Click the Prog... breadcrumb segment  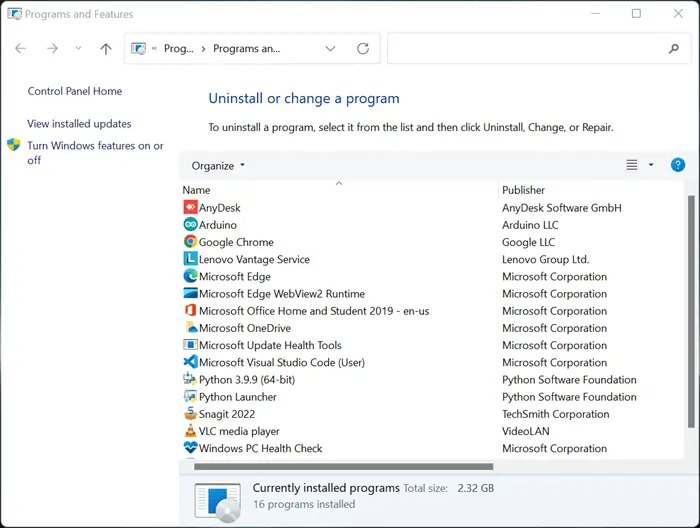pos(179,48)
